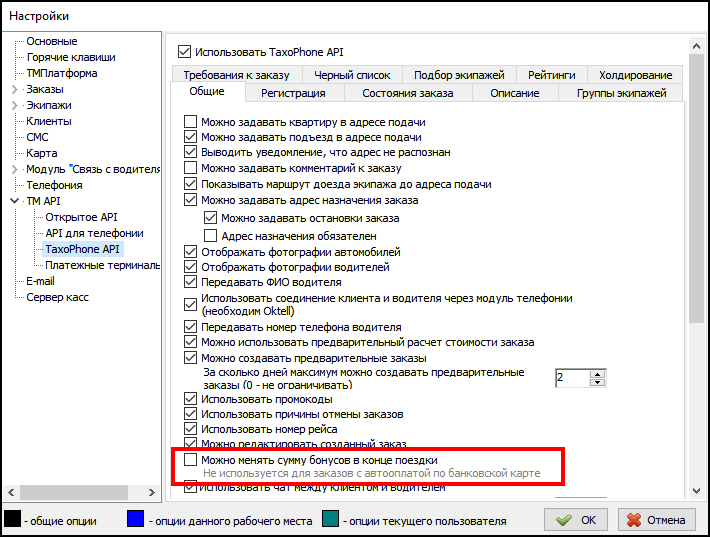Select Карта in settings tree
The image size is (710, 537).
[x=41, y=153]
